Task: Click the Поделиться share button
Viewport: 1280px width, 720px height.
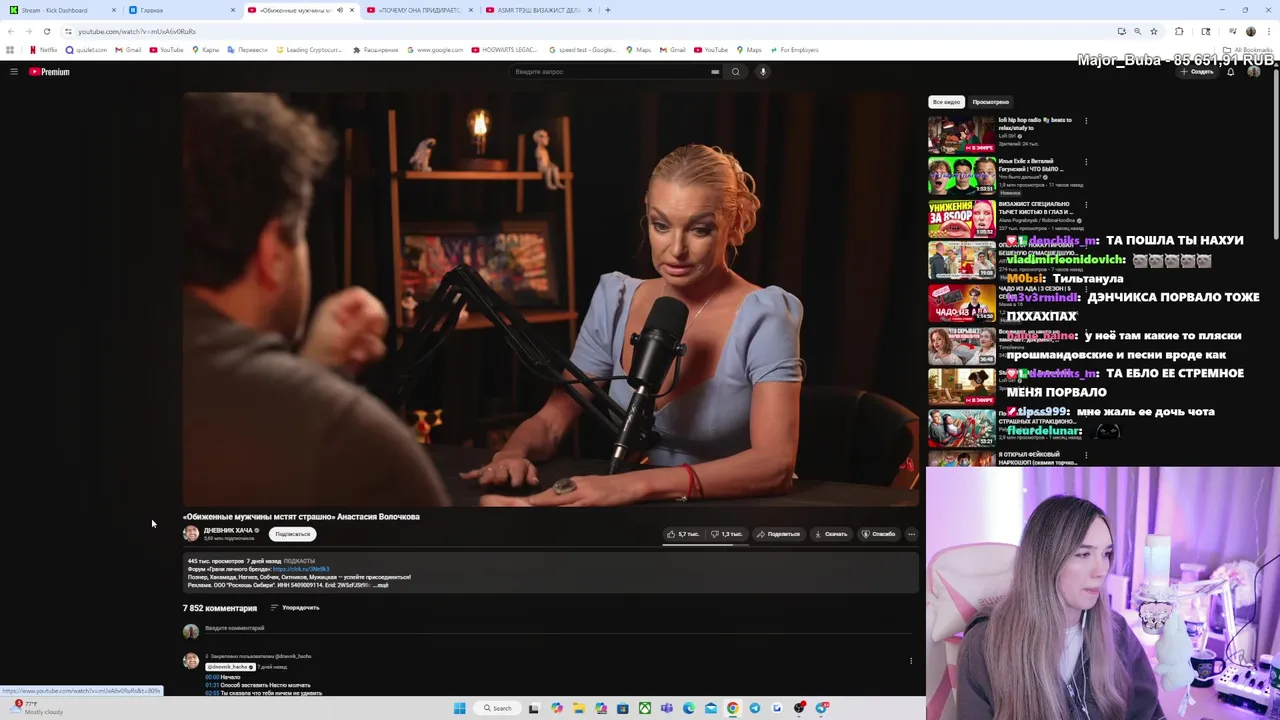Action: [778, 534]
